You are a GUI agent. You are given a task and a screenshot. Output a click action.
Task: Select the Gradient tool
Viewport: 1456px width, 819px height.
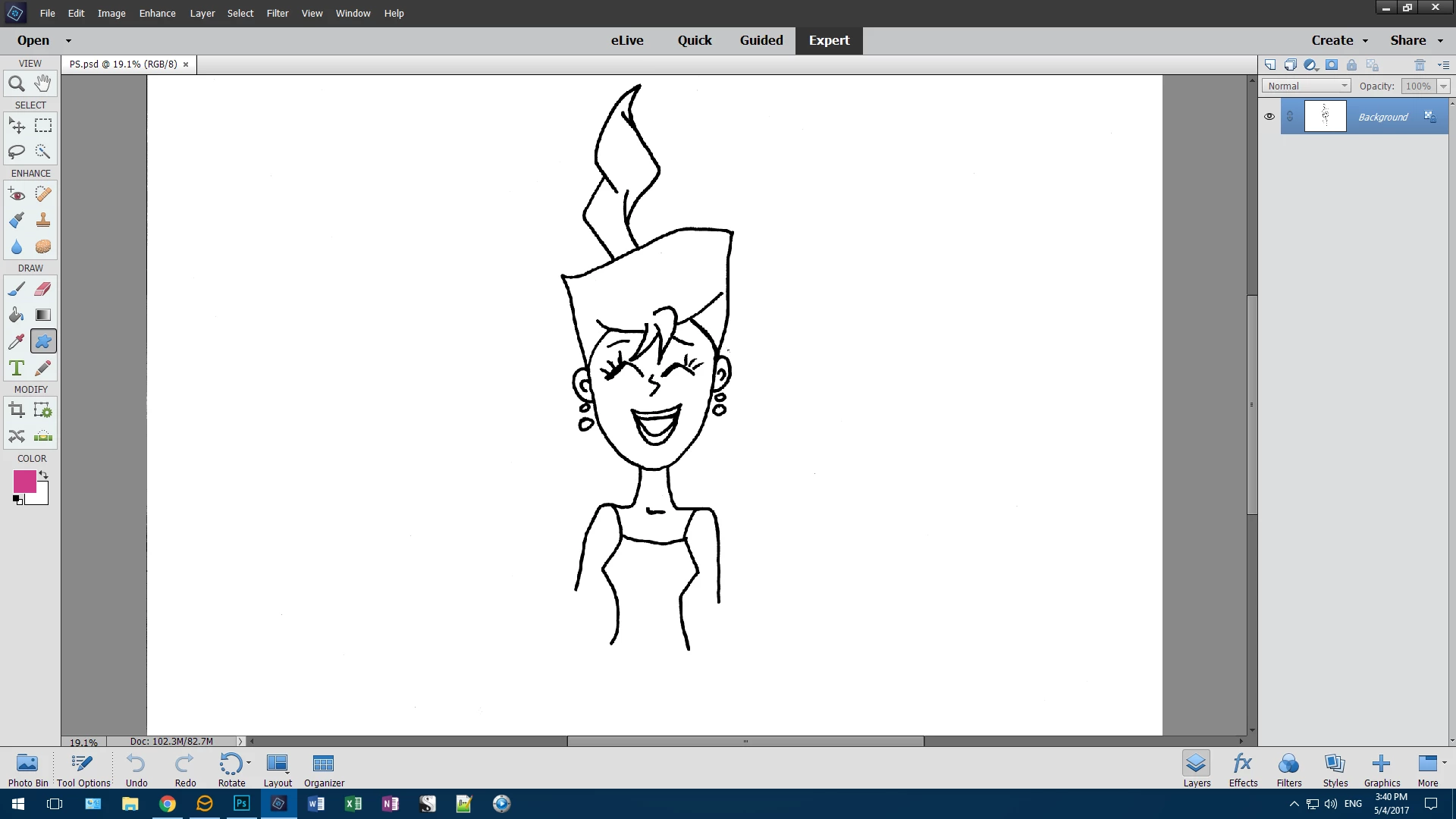(x=43, y=315)
